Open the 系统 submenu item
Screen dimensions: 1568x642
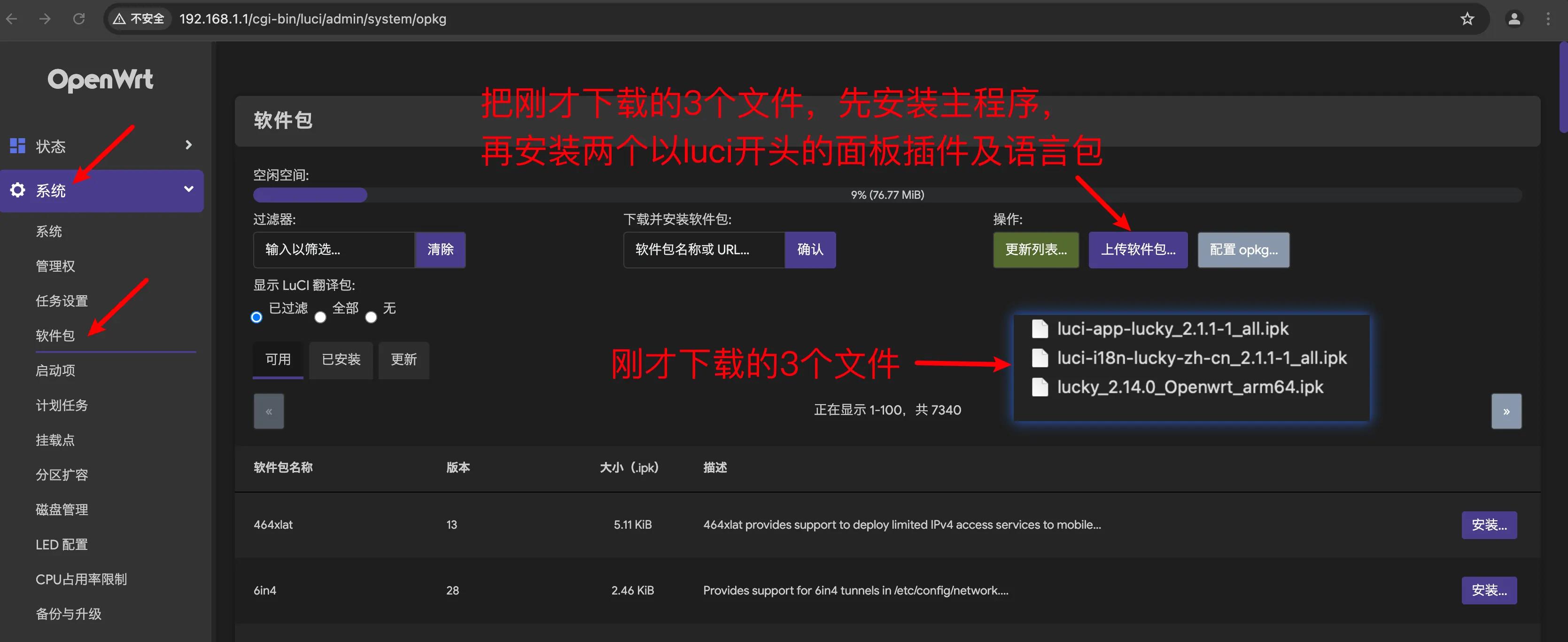pos(49,231)
